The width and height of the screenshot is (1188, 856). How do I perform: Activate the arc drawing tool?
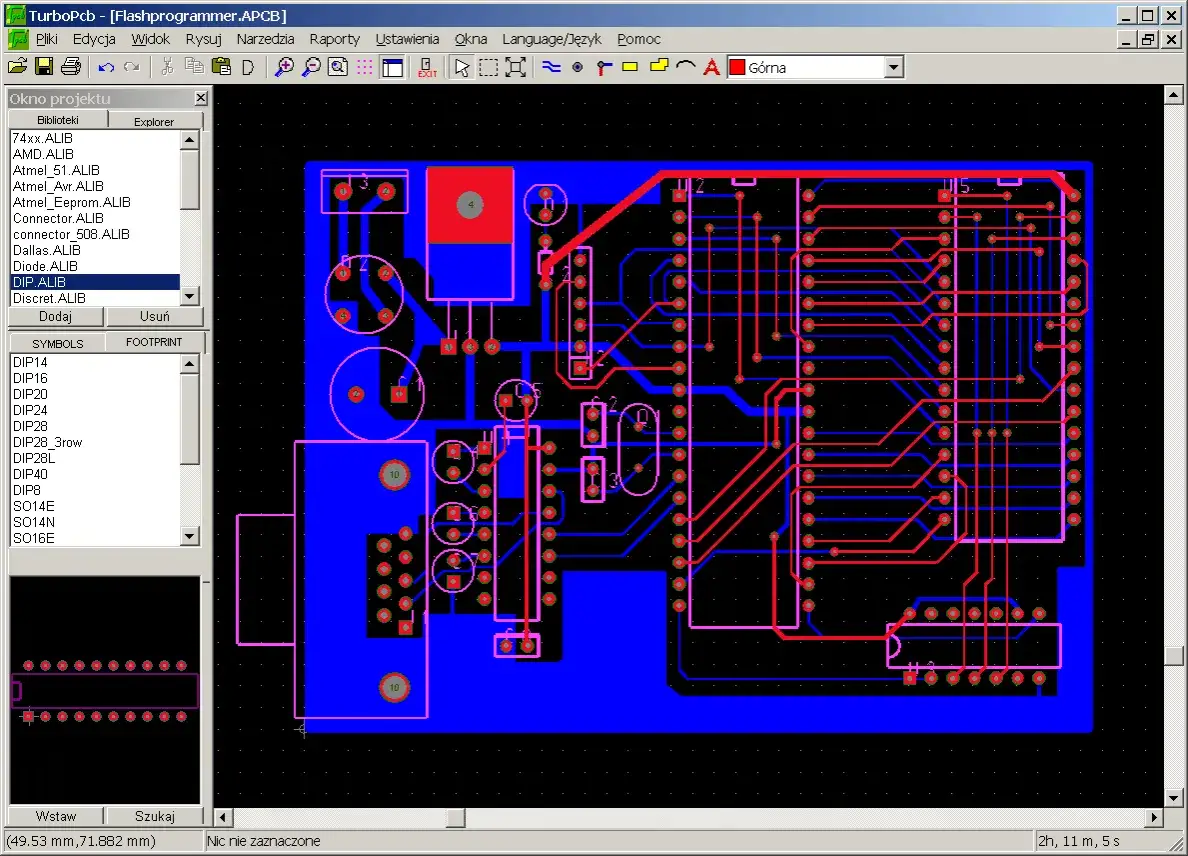click(685, 67)
